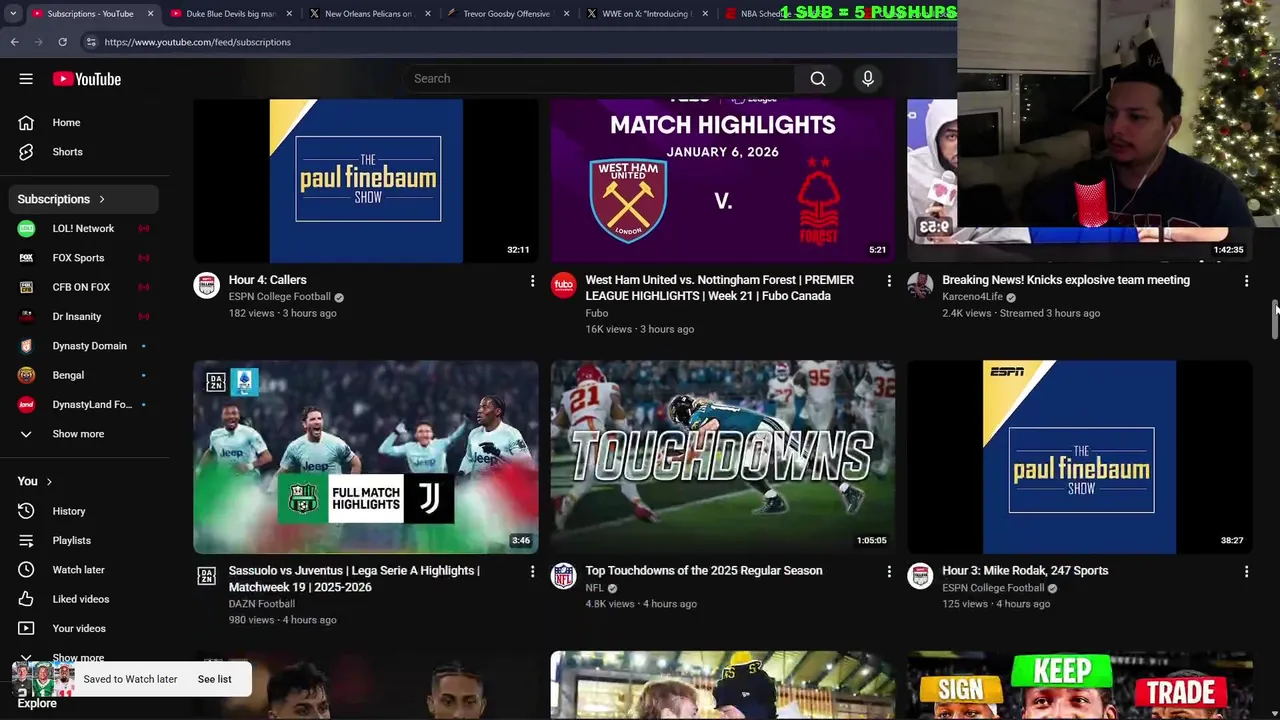The width and height of the screenshot is (1280, 720).
Task: Click the search magnifier button
Action: click(x=818, y=79)
